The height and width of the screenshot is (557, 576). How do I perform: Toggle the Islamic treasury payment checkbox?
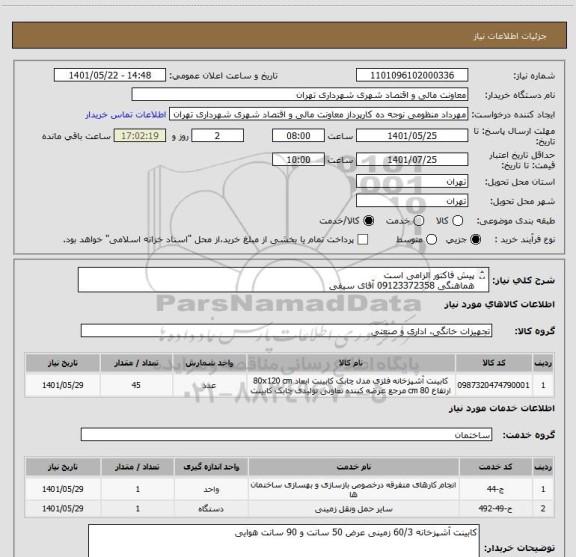[363, 240]
